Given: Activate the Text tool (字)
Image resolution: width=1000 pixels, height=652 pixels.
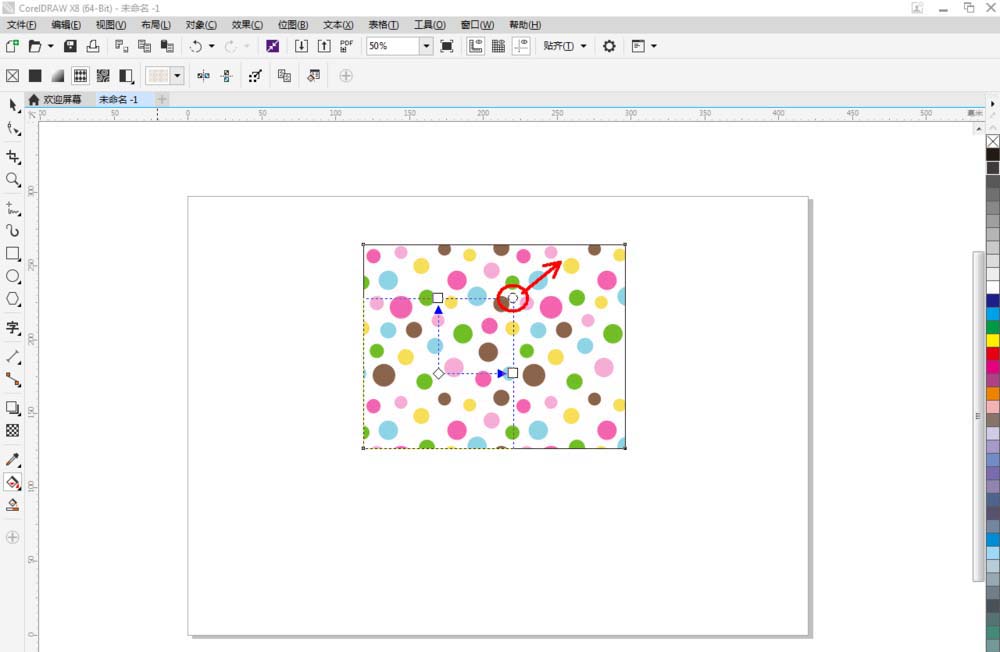Looking at the screenshot, I should [13, 328].
